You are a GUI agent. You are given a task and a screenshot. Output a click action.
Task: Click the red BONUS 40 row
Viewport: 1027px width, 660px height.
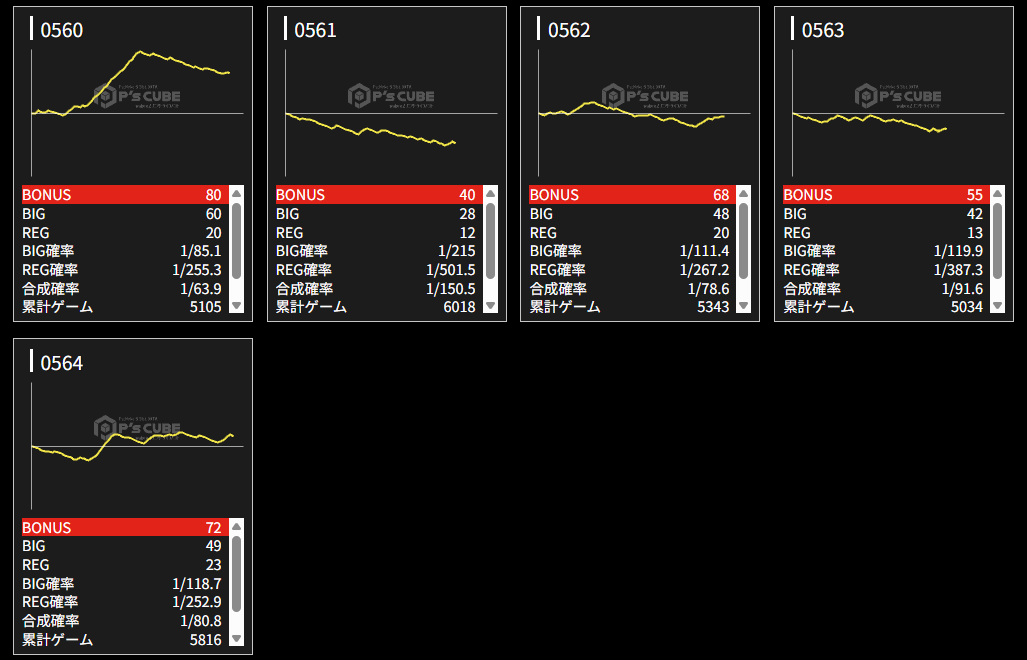point(379,194)
